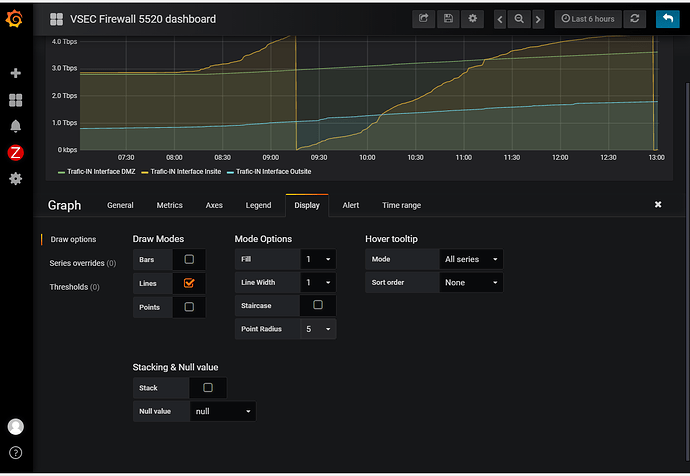Open the Alerting bell icon
This screenshot has height=476, width=690.
coord(15,126)
